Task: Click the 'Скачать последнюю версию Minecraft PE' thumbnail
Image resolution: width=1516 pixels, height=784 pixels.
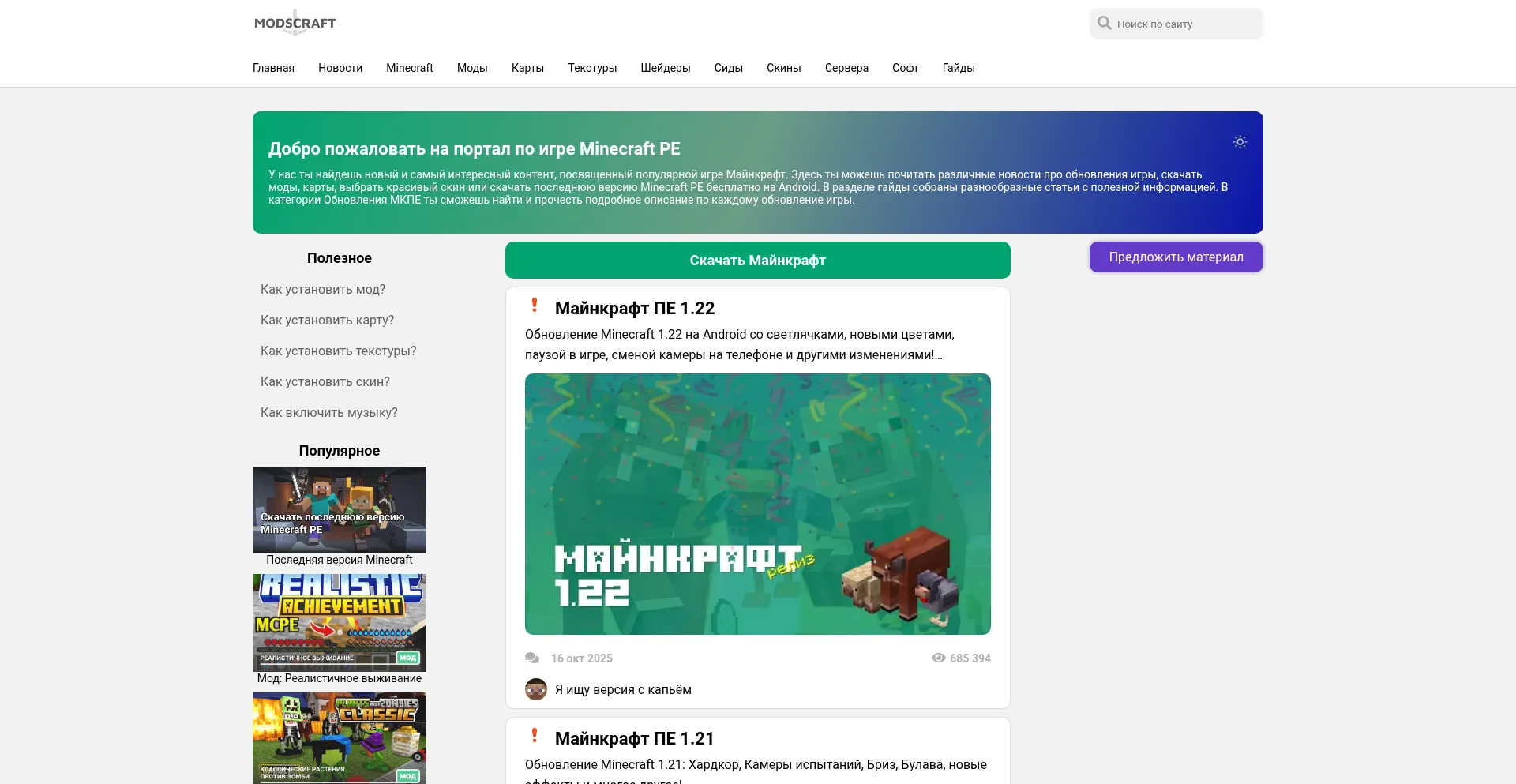Action: point(340,510)
